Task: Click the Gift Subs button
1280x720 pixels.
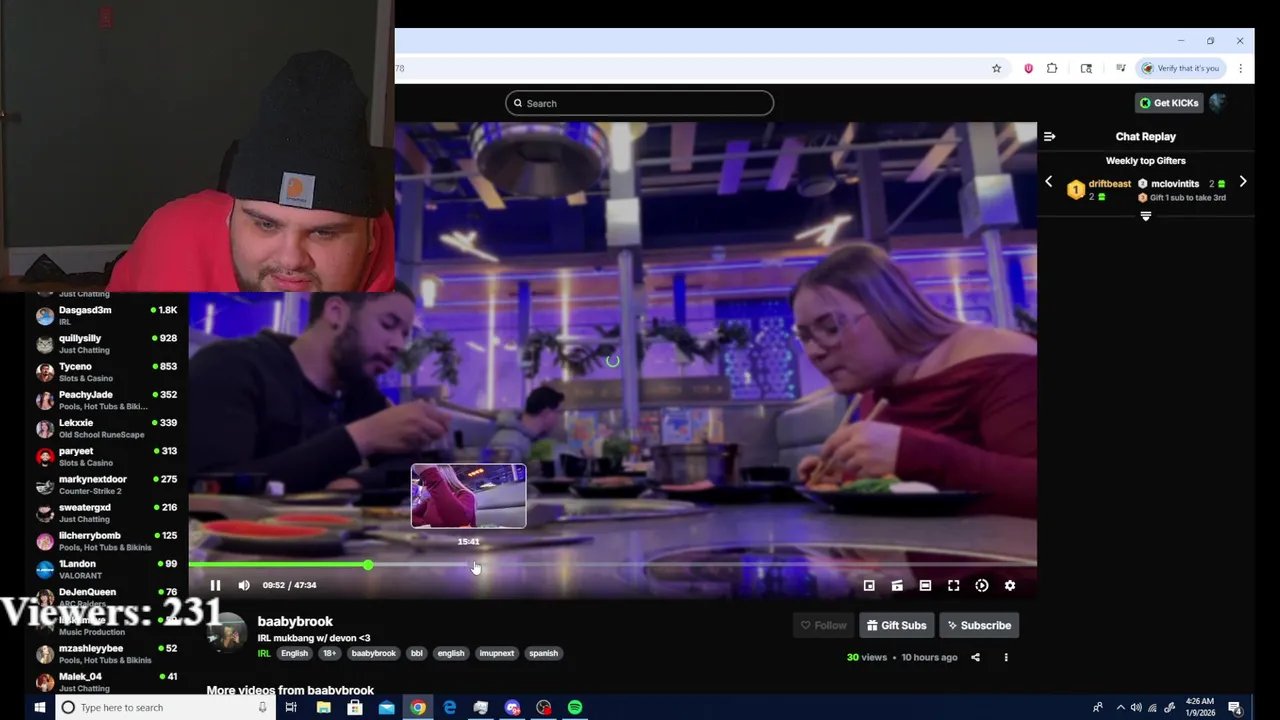Action: coord(896,625)
